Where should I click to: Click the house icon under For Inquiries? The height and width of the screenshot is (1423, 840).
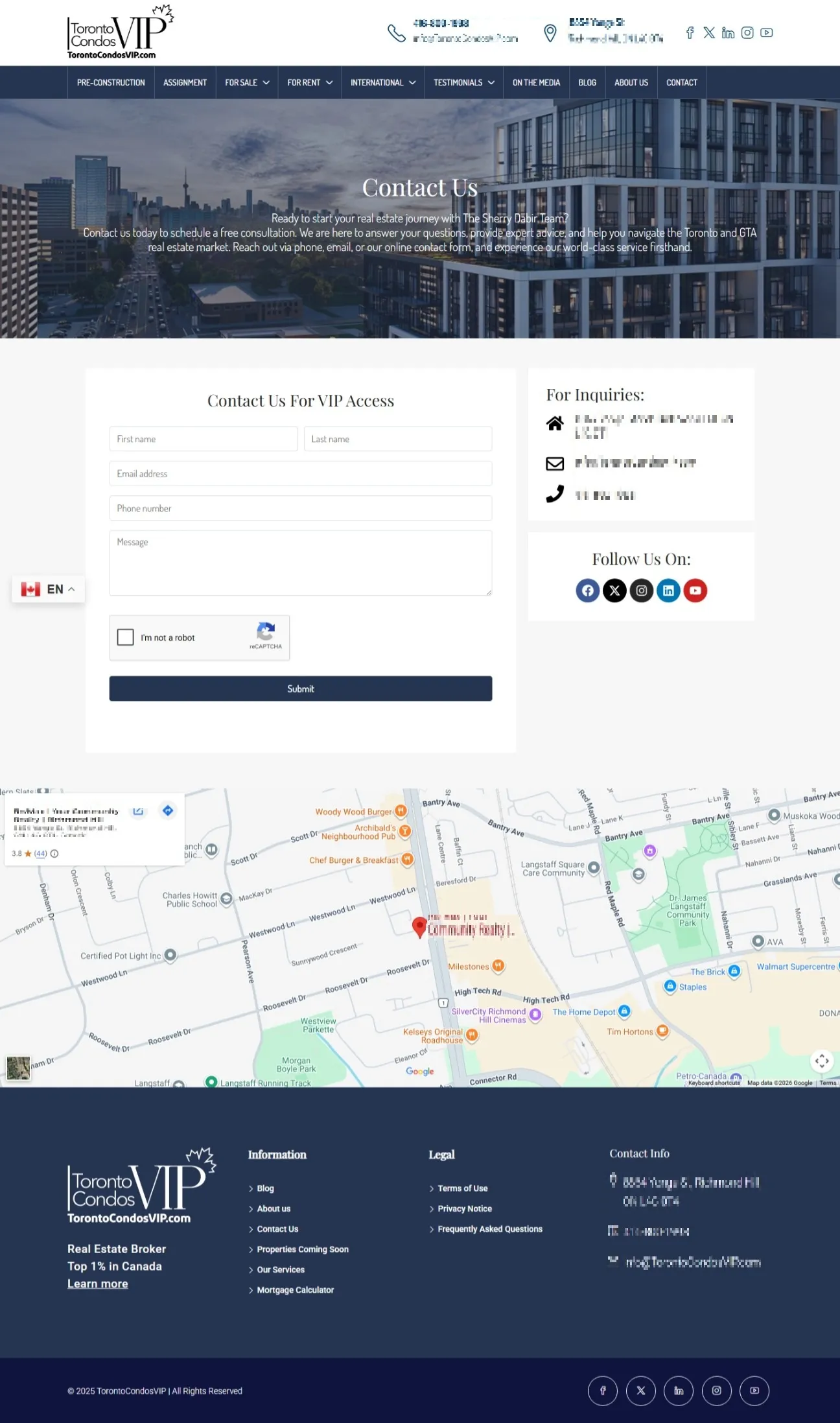click(x=555, y=423)
